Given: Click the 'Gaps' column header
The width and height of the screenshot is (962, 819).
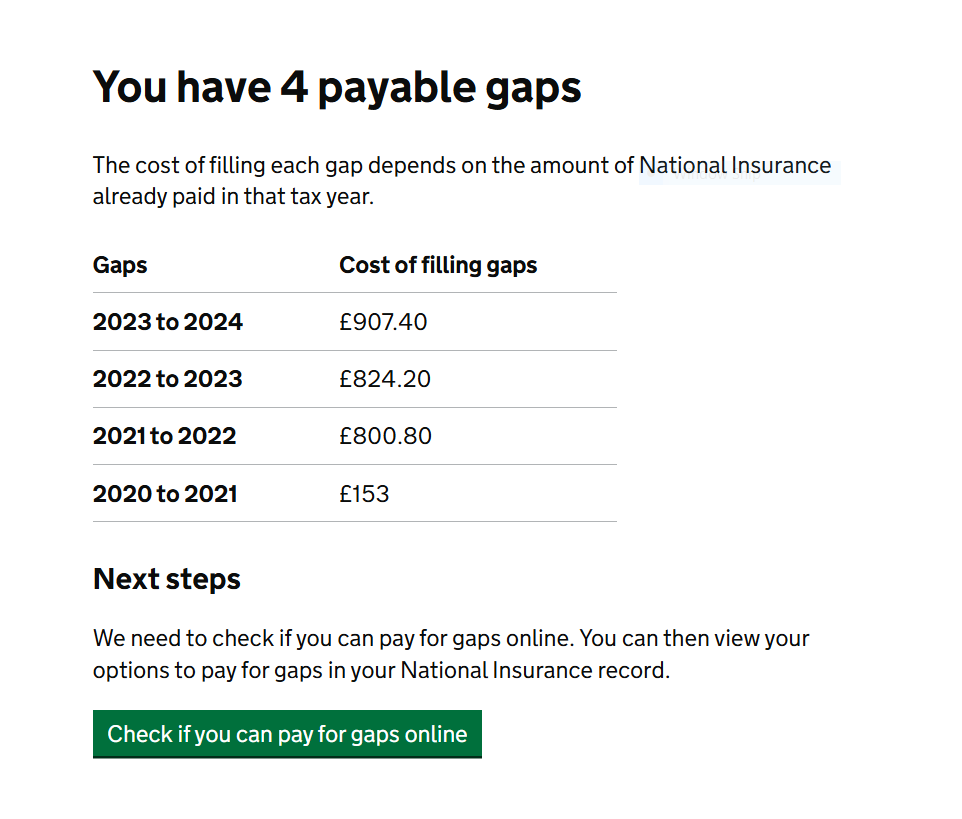Looking at the screenshot, I should click(120, 266).
